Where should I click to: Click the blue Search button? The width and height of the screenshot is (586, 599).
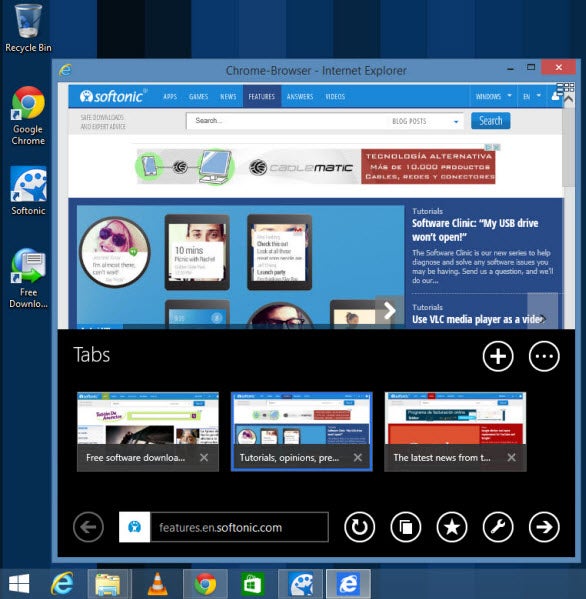tap(490, 121)
